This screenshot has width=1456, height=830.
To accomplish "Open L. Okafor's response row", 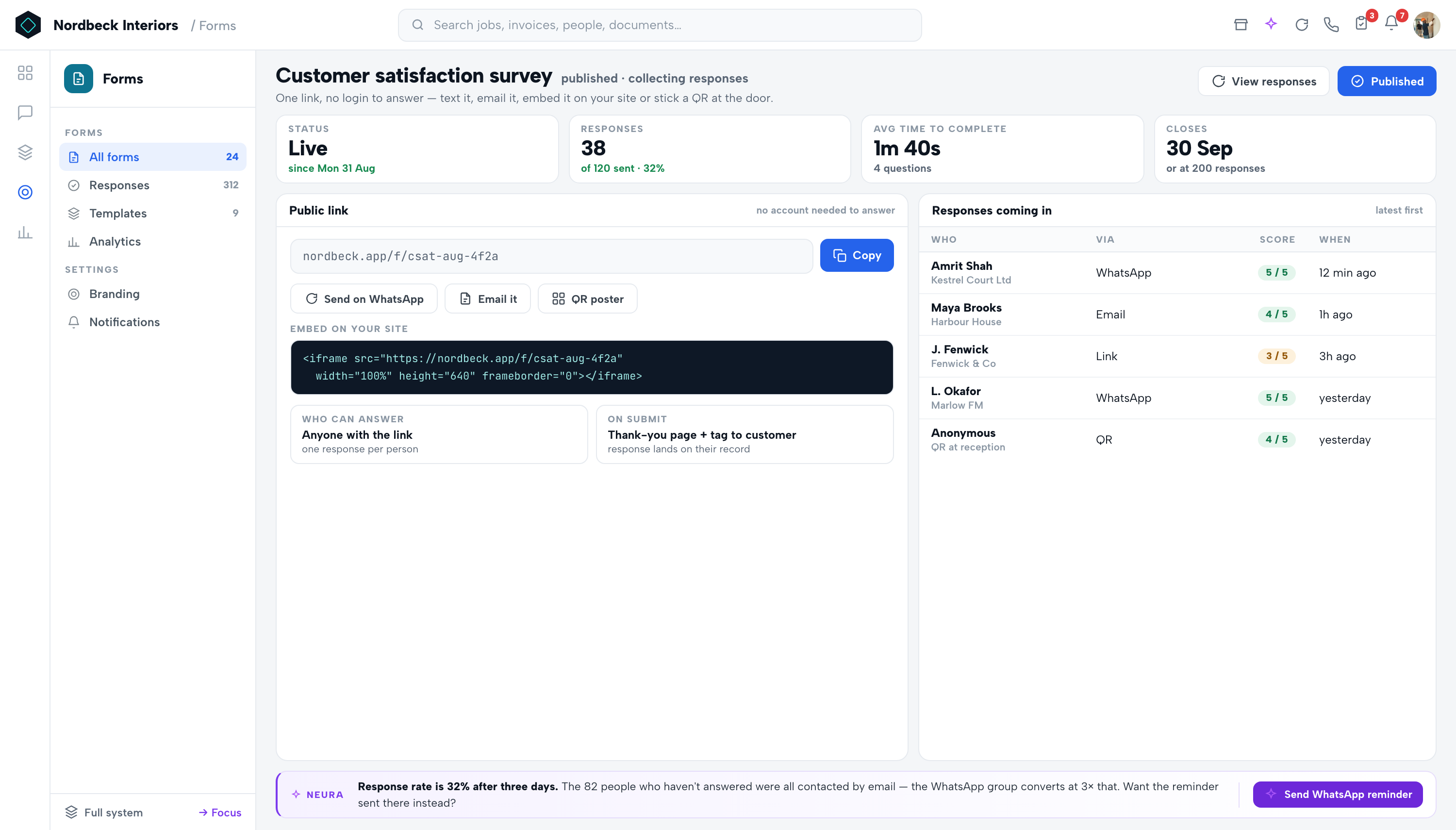I will 1177,398.
